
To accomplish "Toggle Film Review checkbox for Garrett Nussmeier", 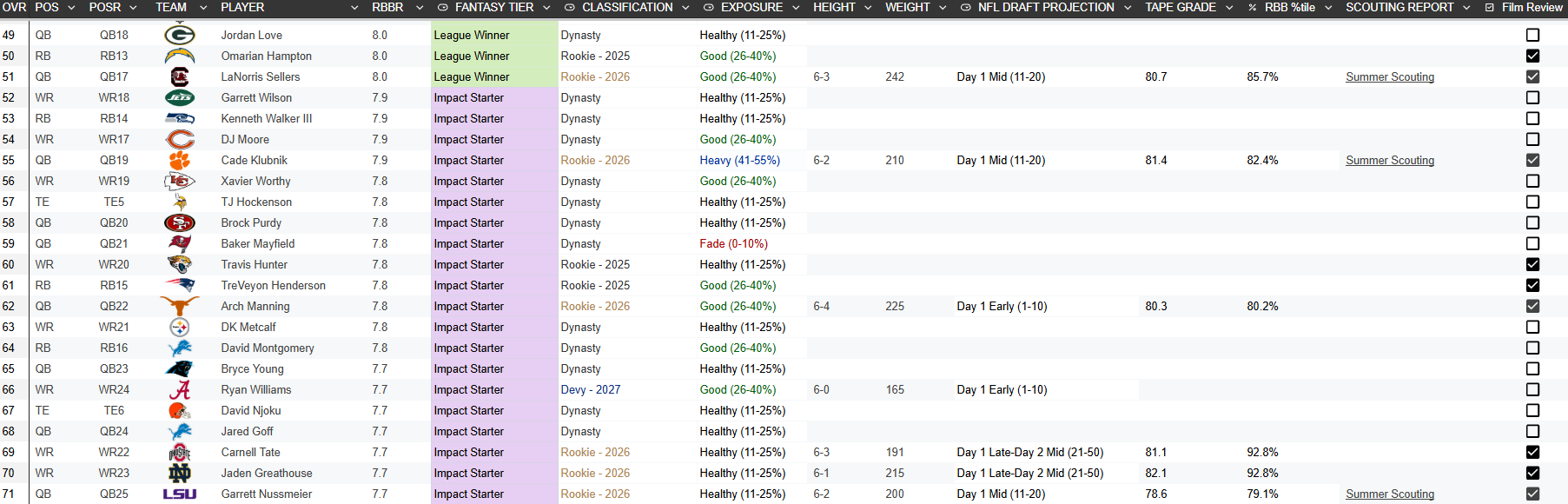I will 1532,494.
